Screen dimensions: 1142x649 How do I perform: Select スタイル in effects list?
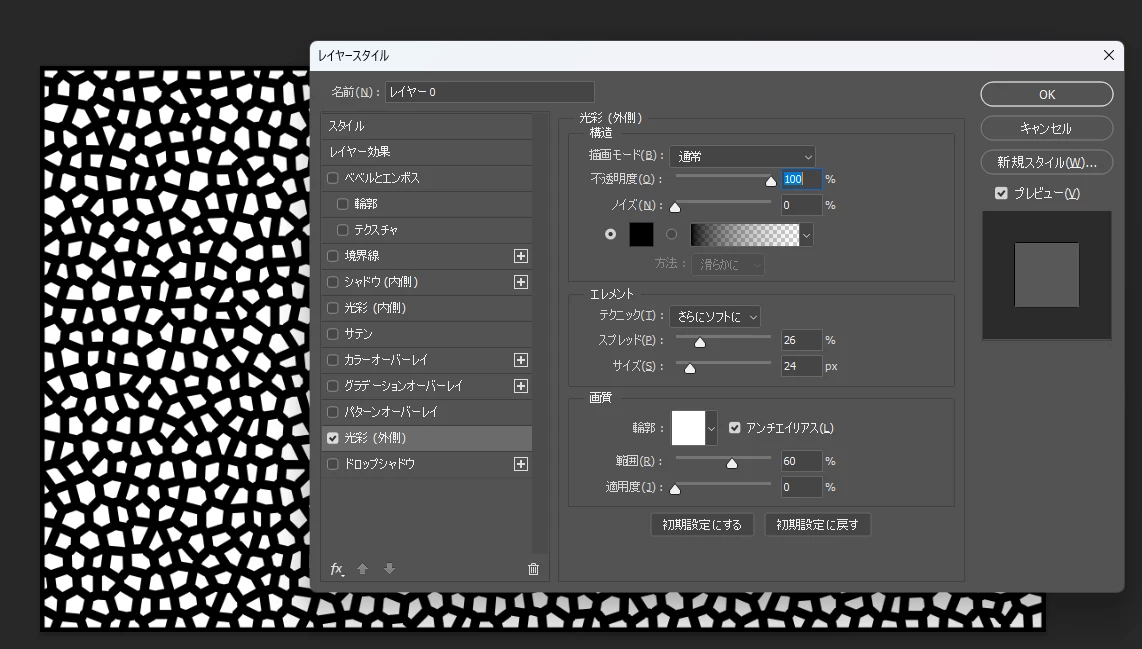point(427,126)
